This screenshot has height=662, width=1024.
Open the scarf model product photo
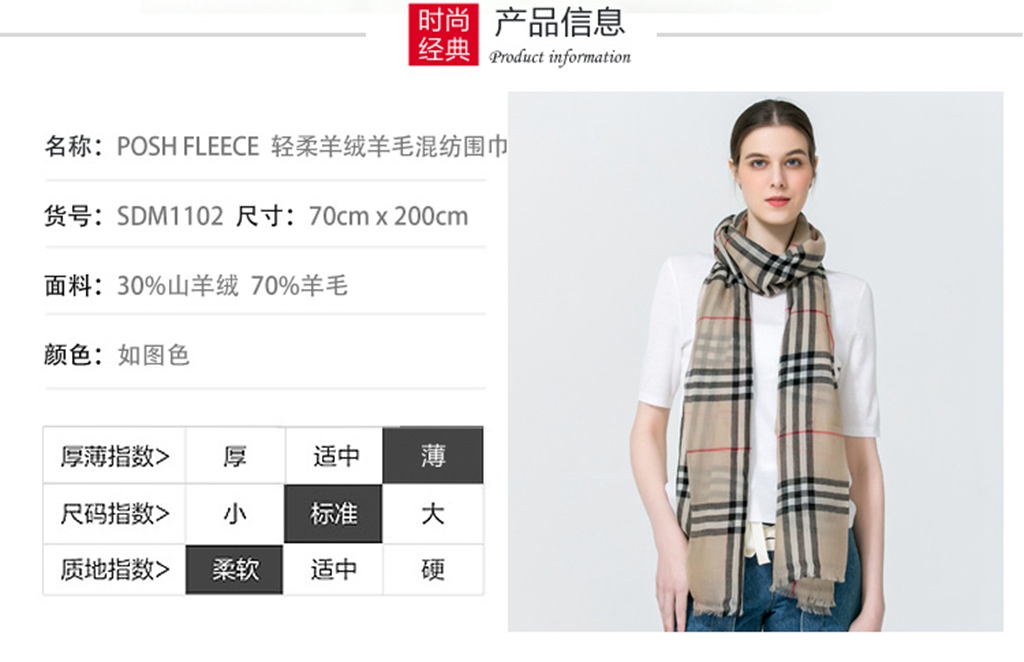(x=756, y=362)
